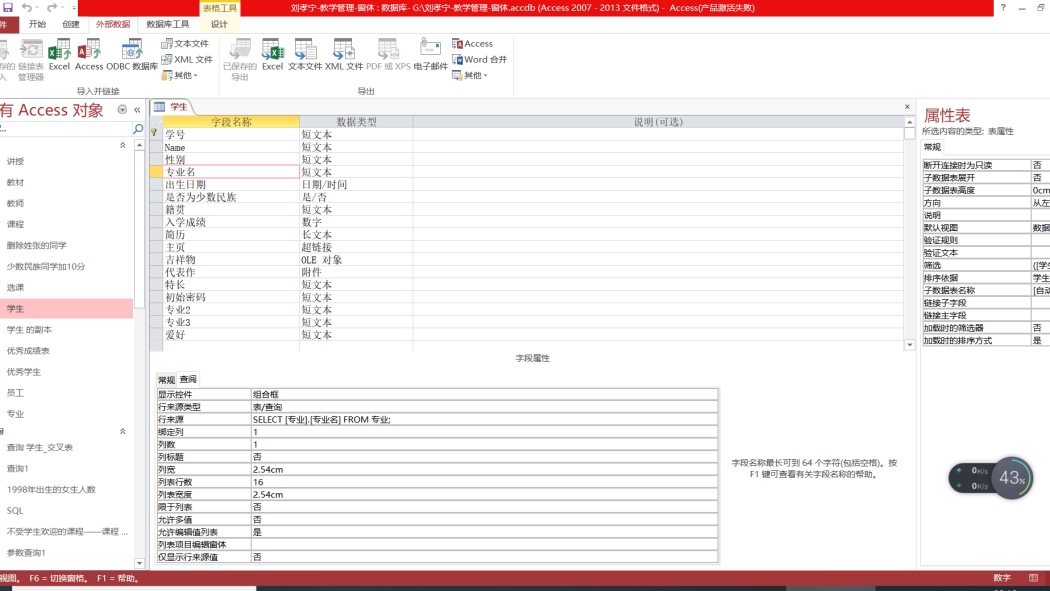Click navigation pane scrollbar down arrow

tap(139, 564)
